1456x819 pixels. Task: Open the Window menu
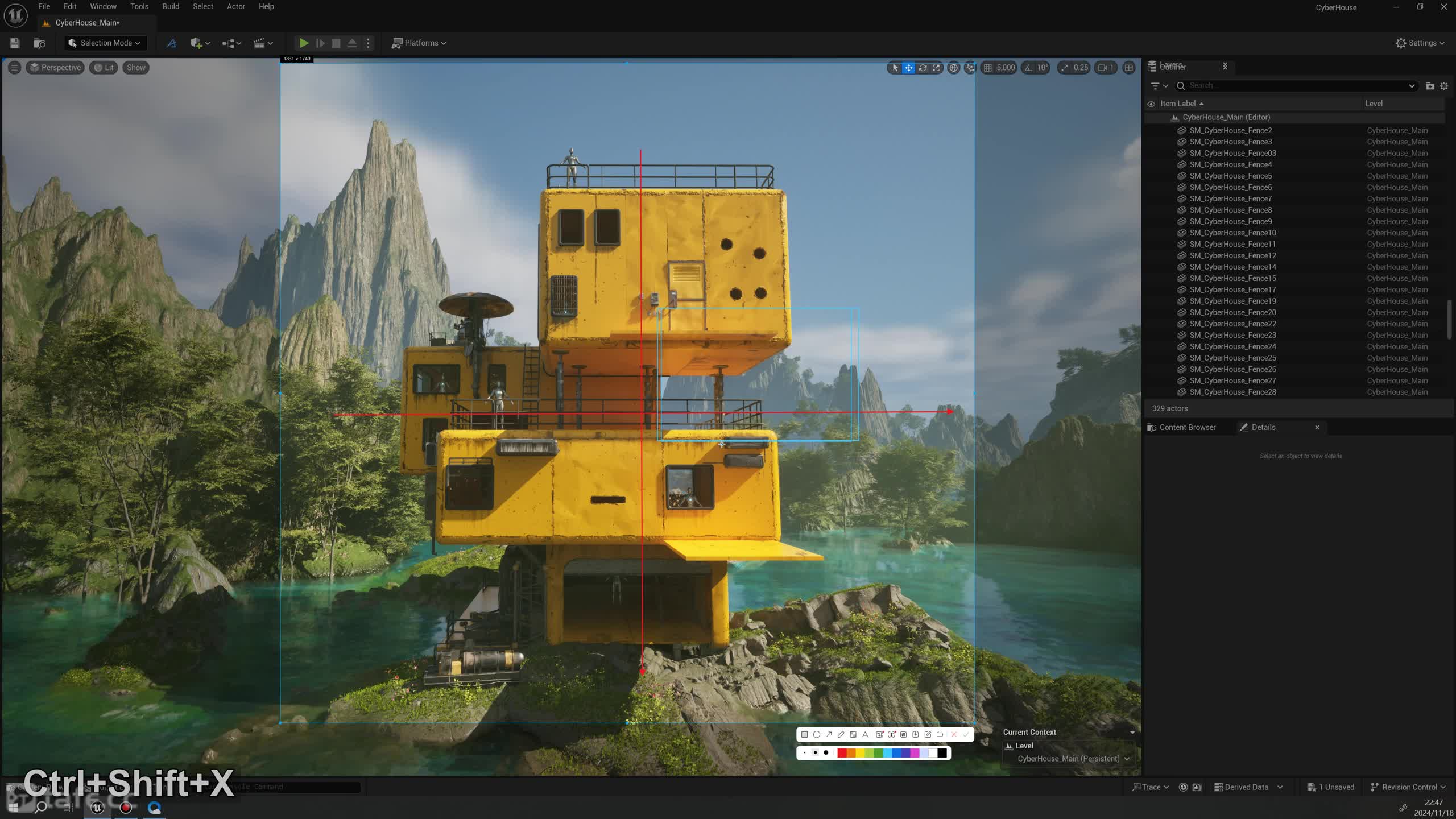[x=103, y=7]
